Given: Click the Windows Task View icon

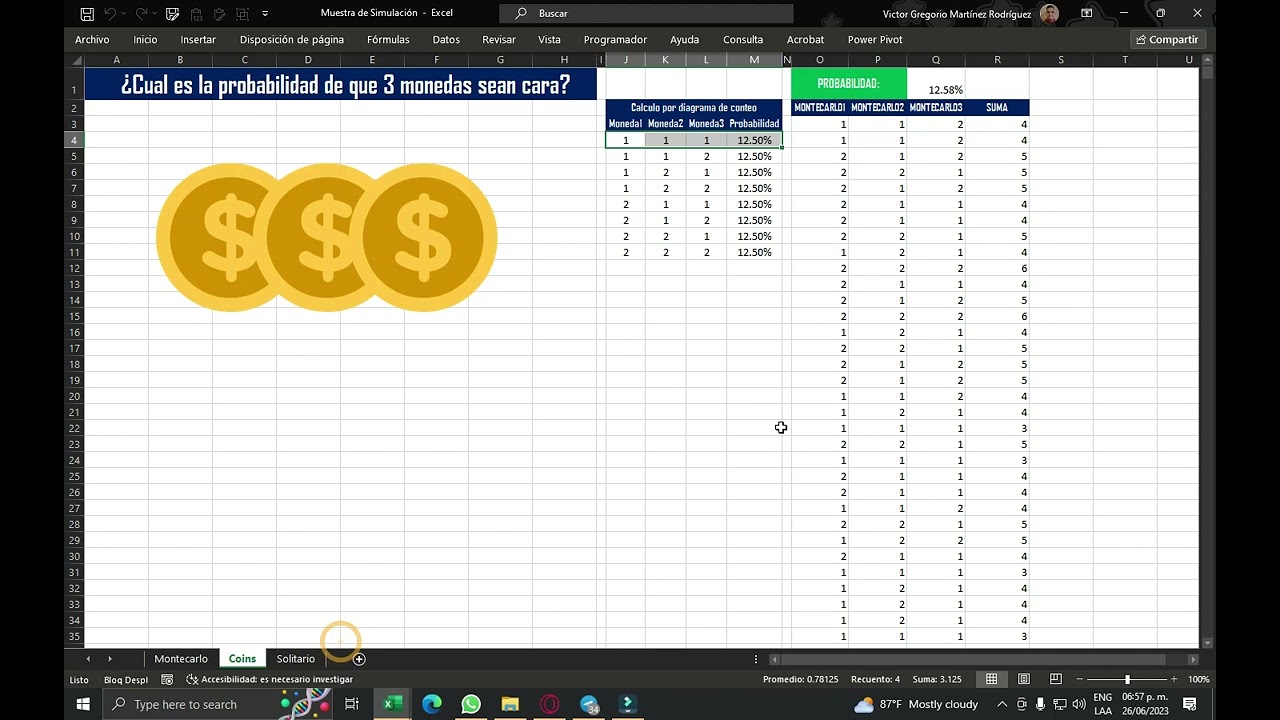Looking at the screenshot, I should tap(351, 704).
